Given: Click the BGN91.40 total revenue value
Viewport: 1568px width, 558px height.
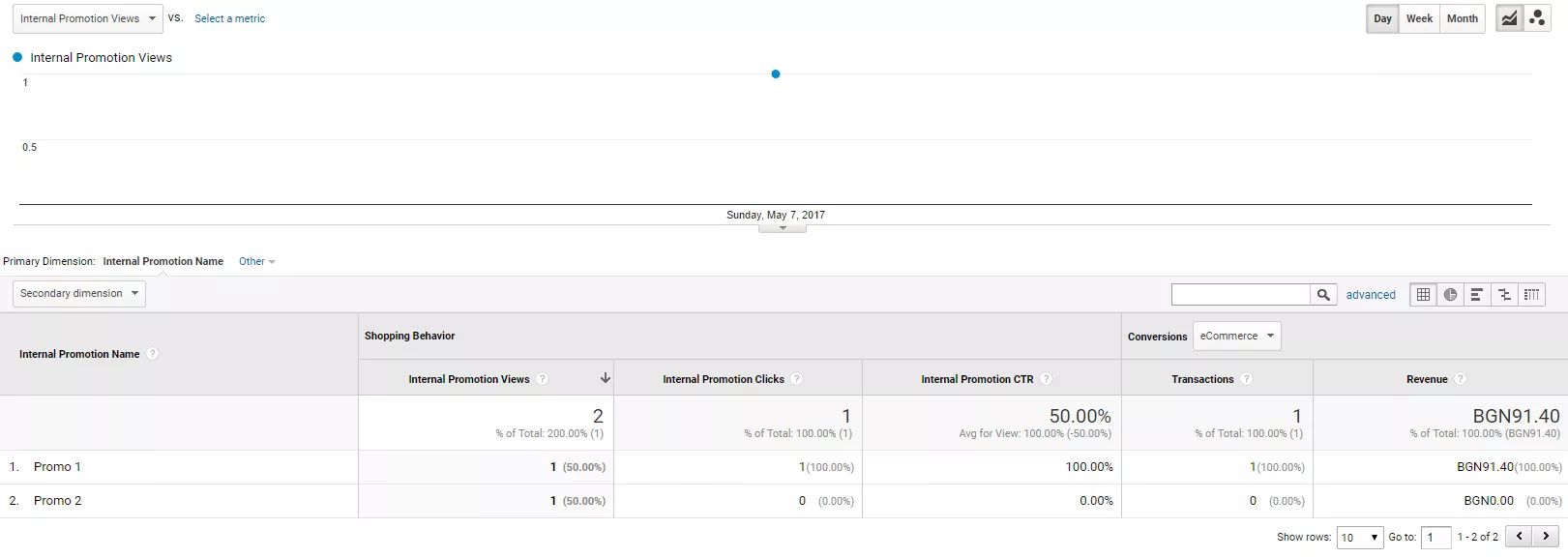Looking at the screenshot, I should tap(1516, 416).
